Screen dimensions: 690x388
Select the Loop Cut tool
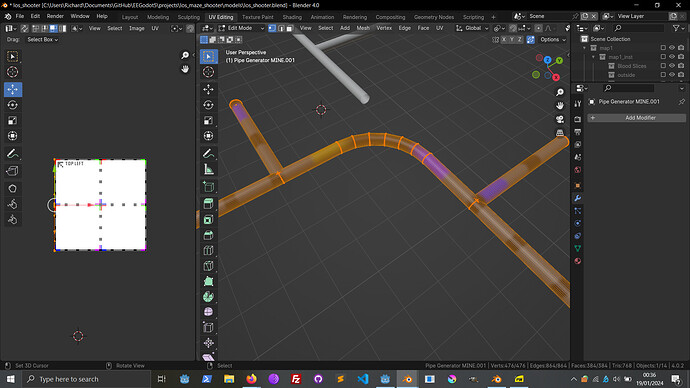click(x=209, y=250)
